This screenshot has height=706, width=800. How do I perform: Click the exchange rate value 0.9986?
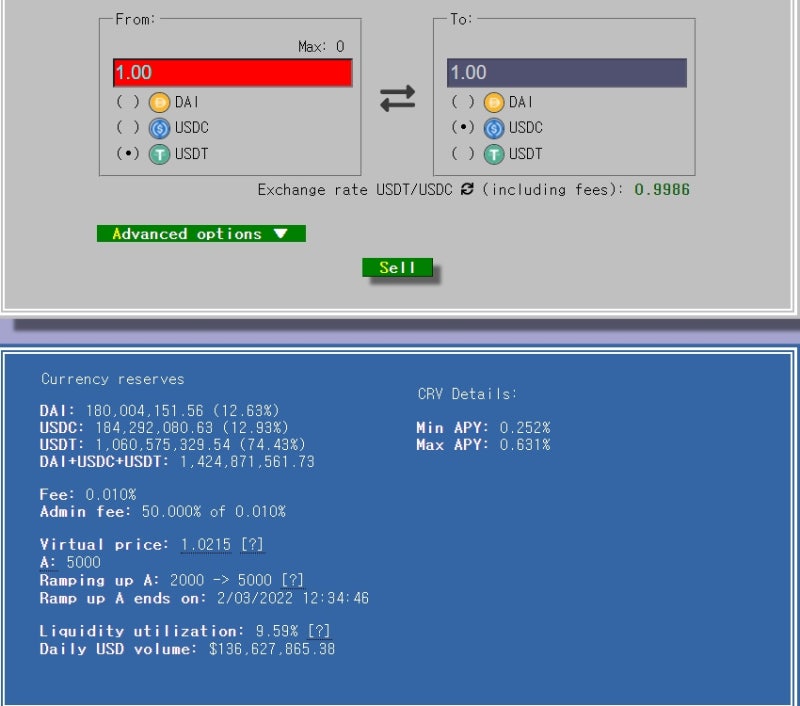pyautogui.click(x=662, y=190)
